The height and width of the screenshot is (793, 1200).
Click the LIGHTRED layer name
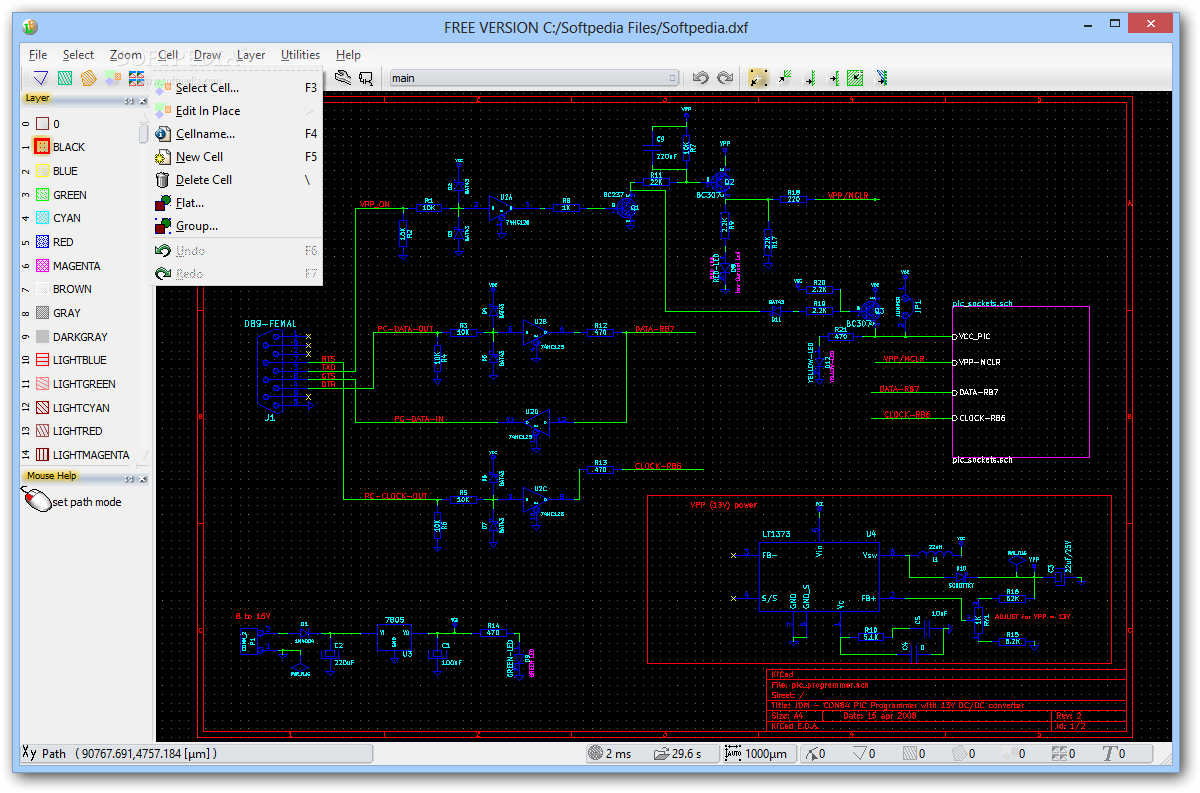pyautogui.click(x=78, y=431)
